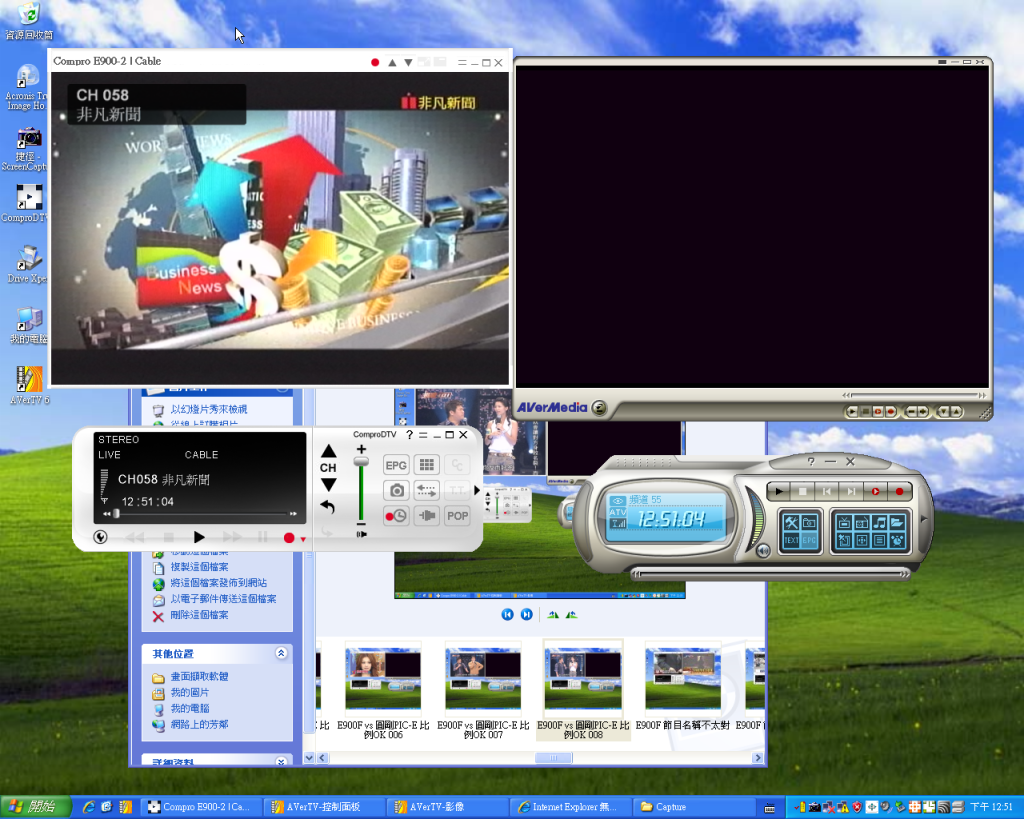Open ComproDTV settings wrench button
This screenshot has width=1024, height=819.
coord(100,537)
